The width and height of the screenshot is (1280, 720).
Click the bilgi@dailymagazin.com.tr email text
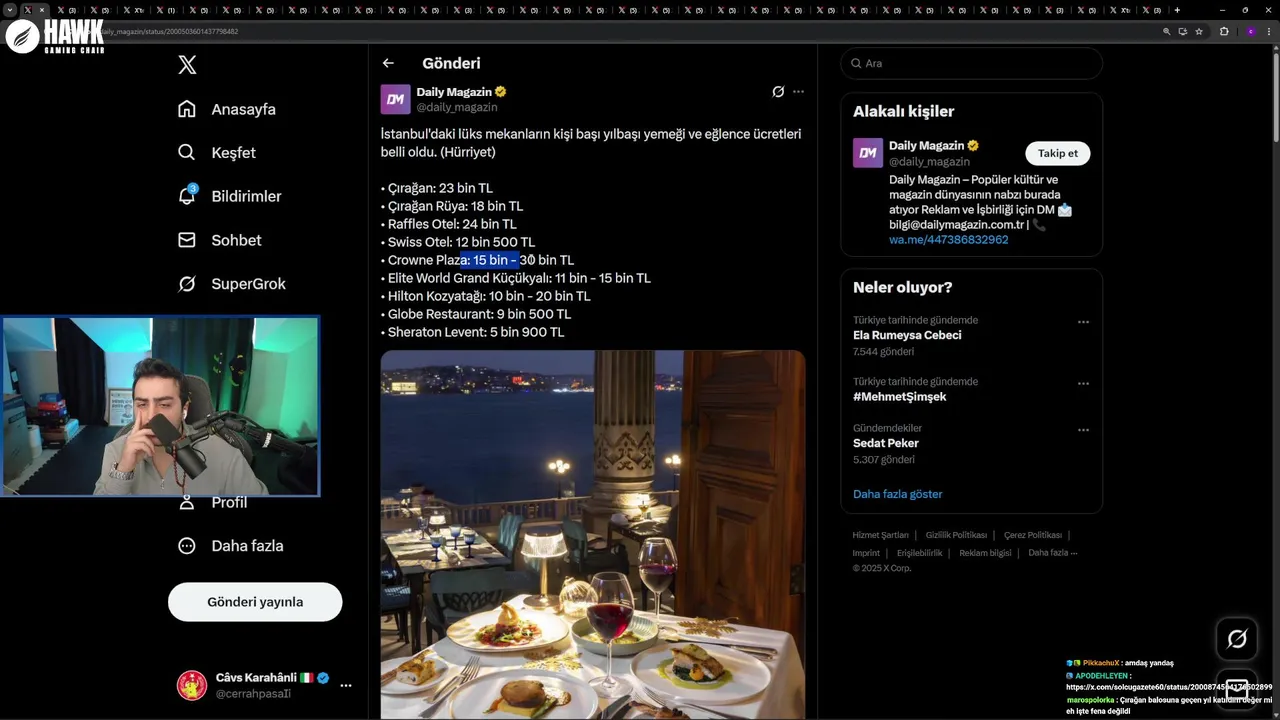tap(958, 225)
